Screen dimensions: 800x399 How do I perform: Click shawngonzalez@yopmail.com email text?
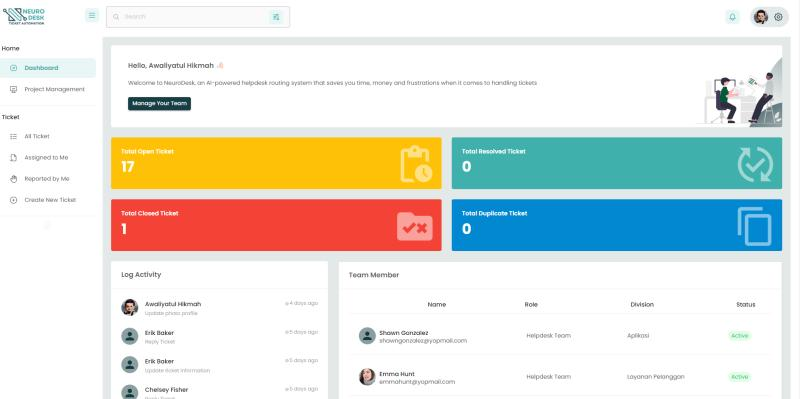pyautogui.click(x=423, y=340)
